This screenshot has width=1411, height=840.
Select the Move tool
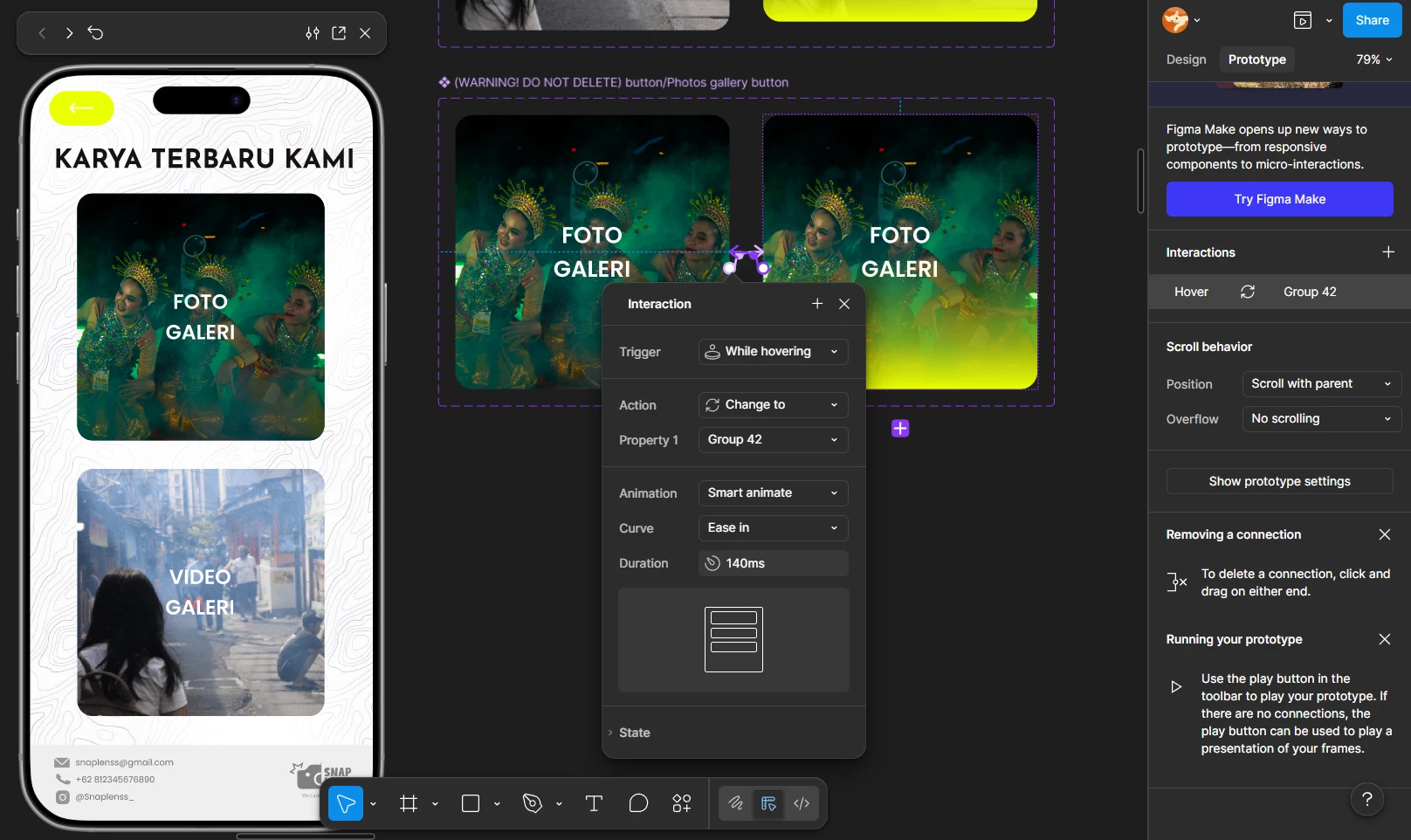[x=346, y=803]
